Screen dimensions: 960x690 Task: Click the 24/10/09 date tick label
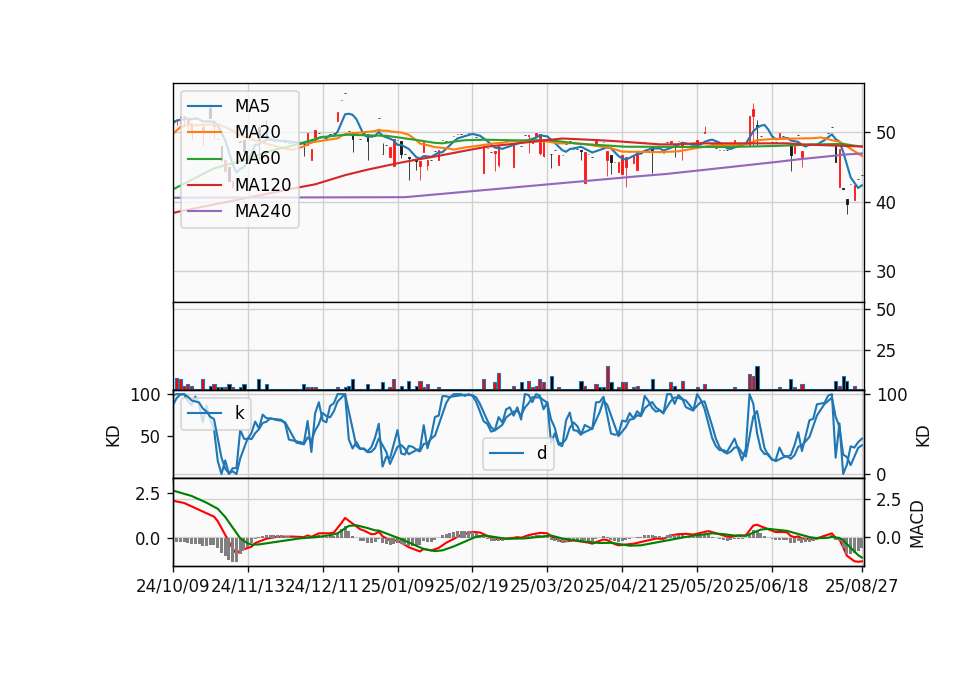(173, 587)
